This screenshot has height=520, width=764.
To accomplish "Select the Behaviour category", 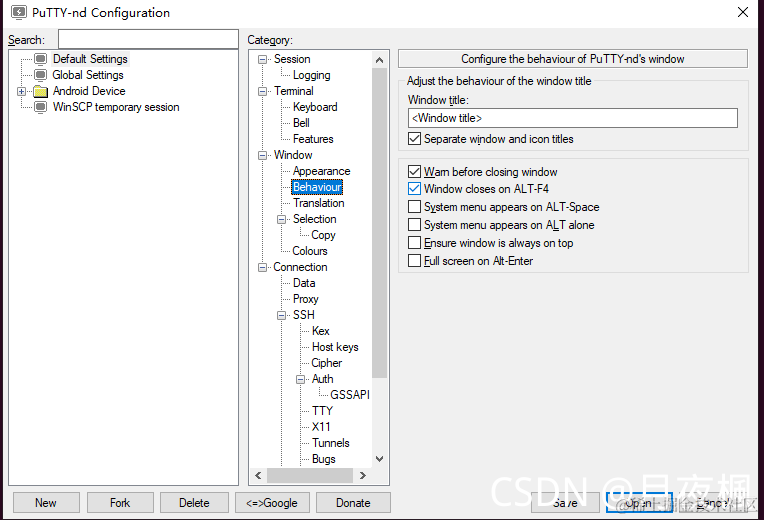I will tap(317, 187).
